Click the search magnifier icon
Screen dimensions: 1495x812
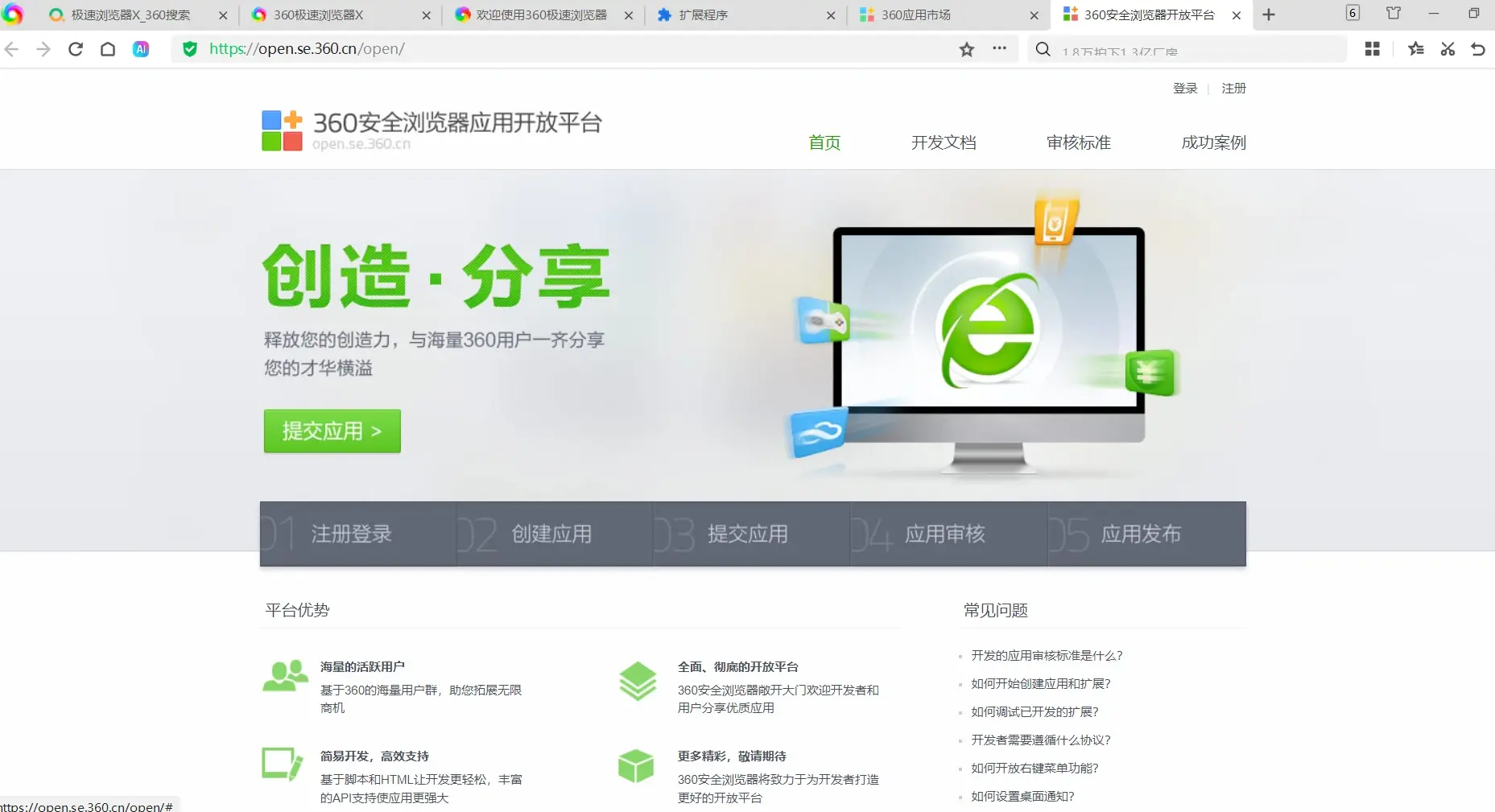click(x=1043, y=49)
